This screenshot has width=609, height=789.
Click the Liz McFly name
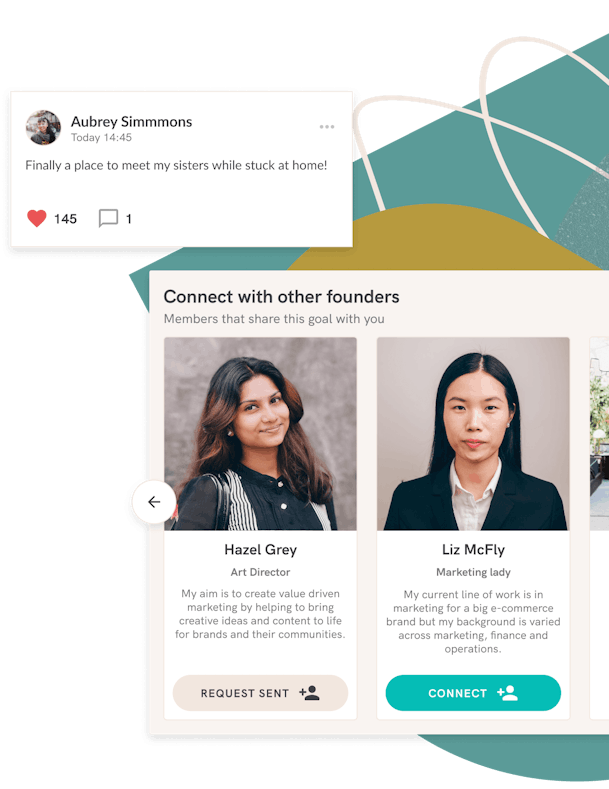tap(473, 549)
